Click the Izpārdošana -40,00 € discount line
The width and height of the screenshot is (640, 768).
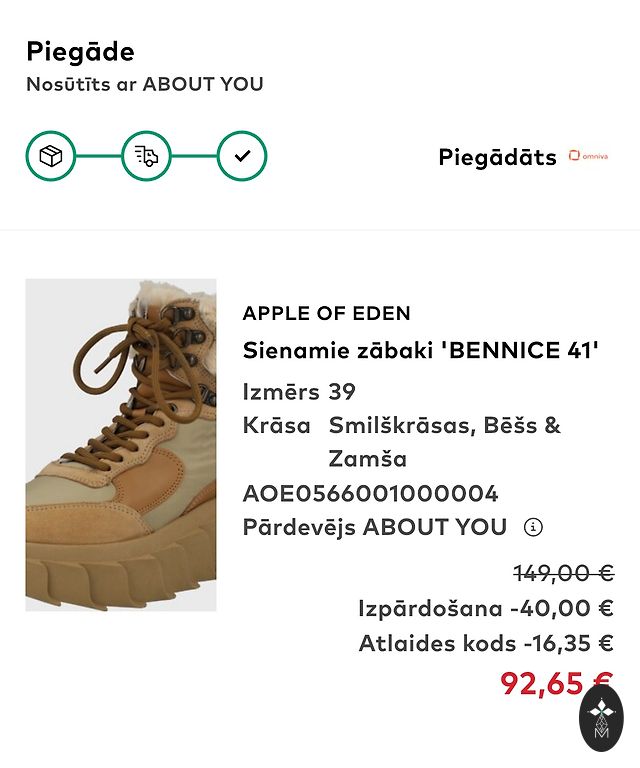(485, 608)
